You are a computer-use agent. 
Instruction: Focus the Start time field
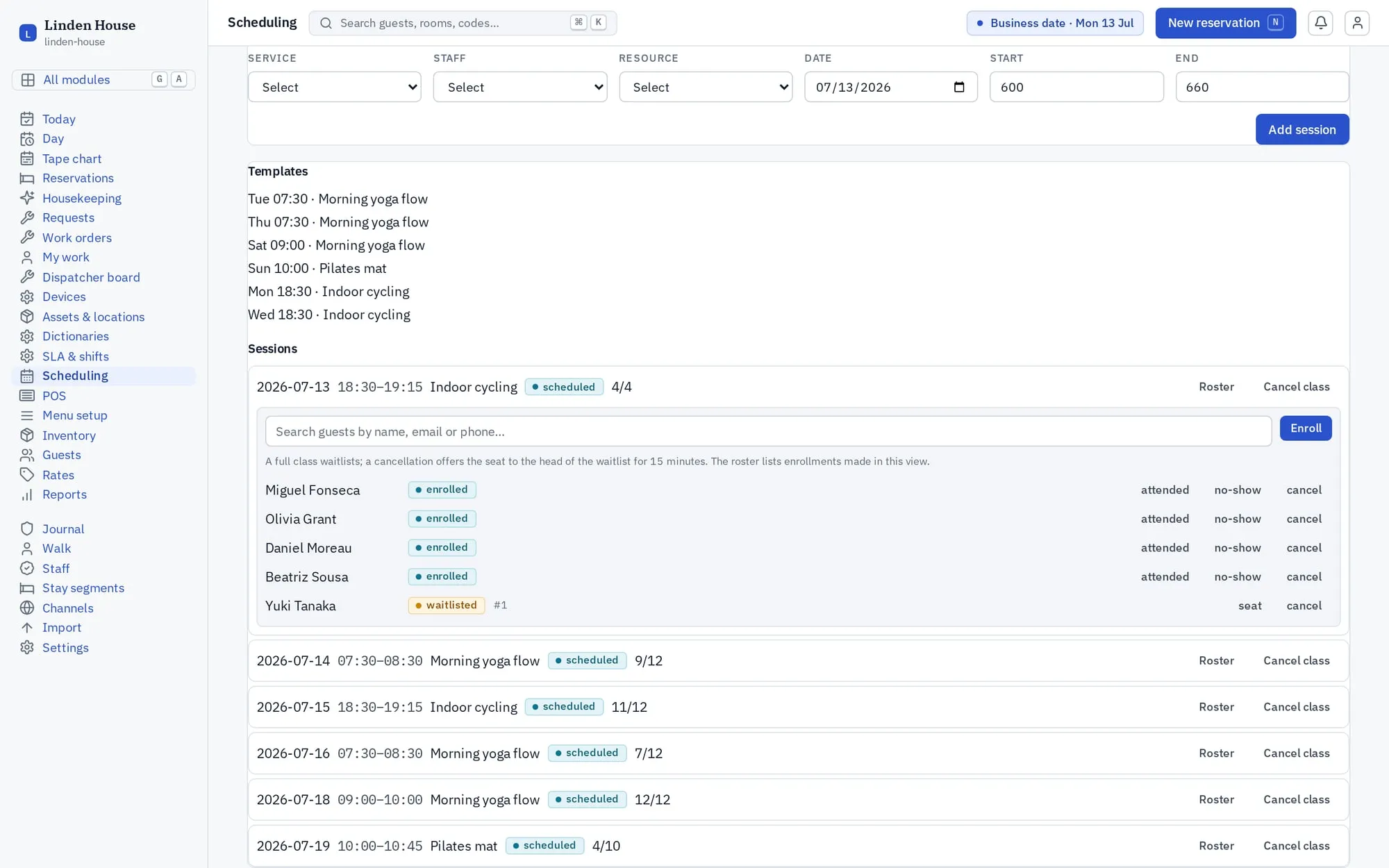(1076, 87)
